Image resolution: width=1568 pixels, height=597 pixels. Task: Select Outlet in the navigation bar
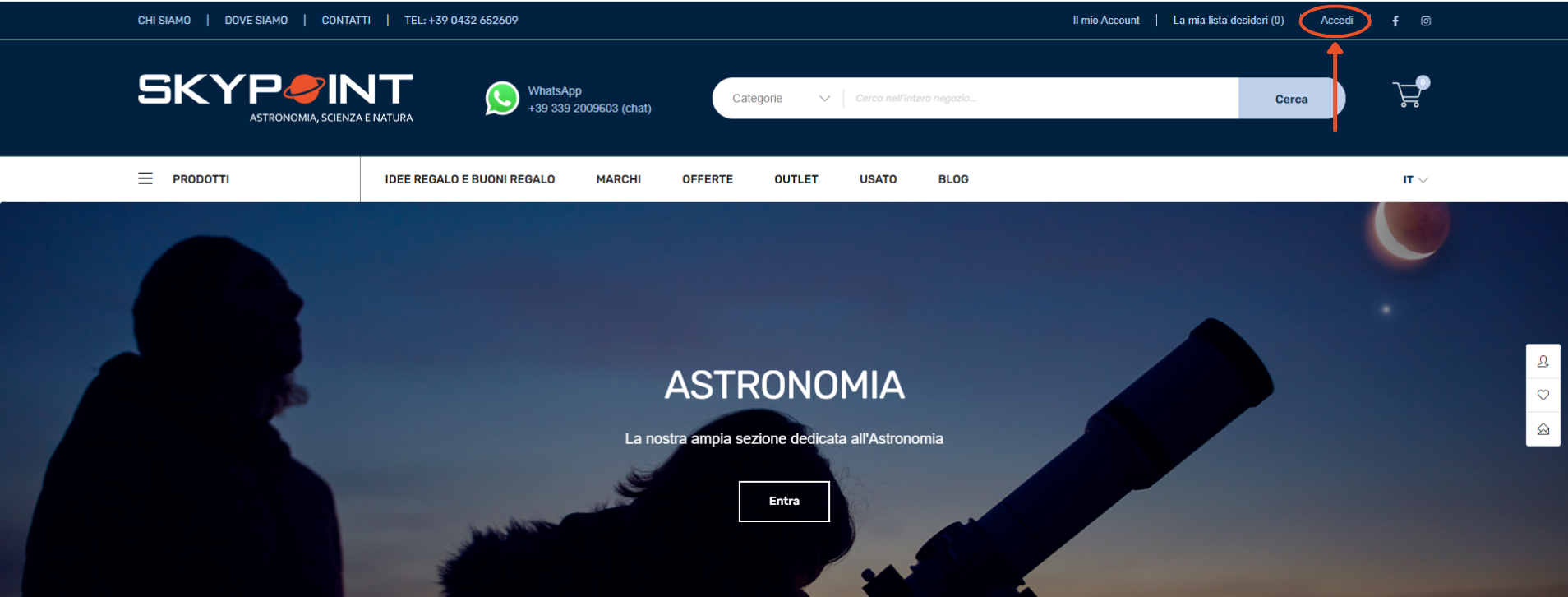click(796, 179)
